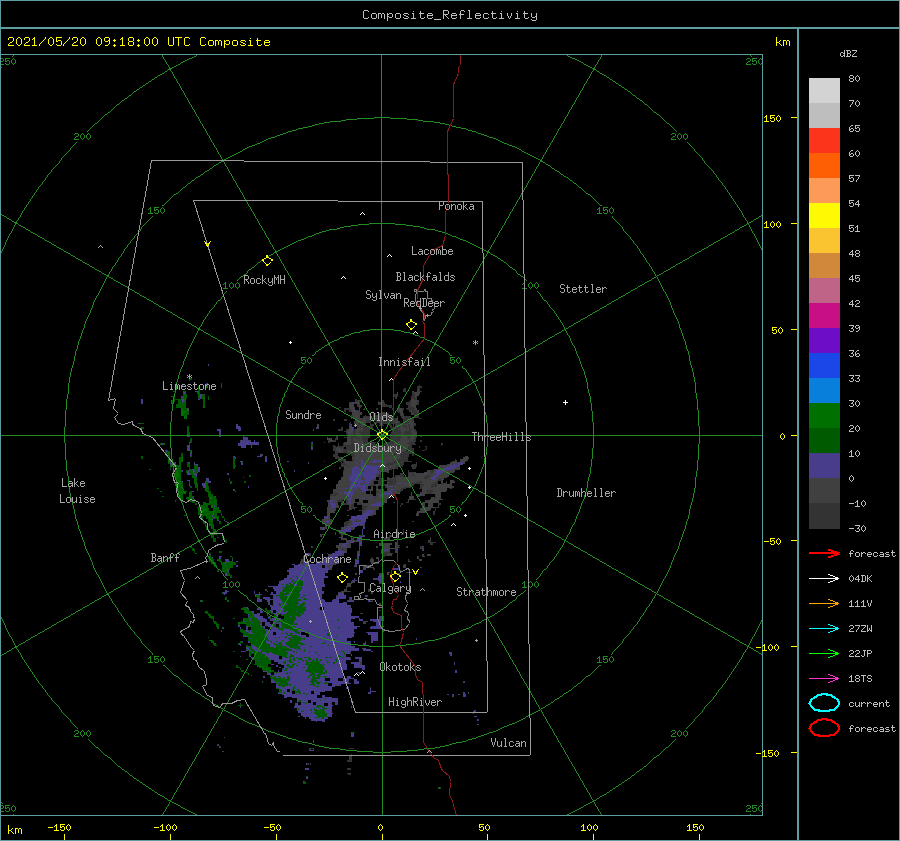The image size is (900, 841).
Task: Select the green 30 dBZ color swatch
Action: [824, 415]
